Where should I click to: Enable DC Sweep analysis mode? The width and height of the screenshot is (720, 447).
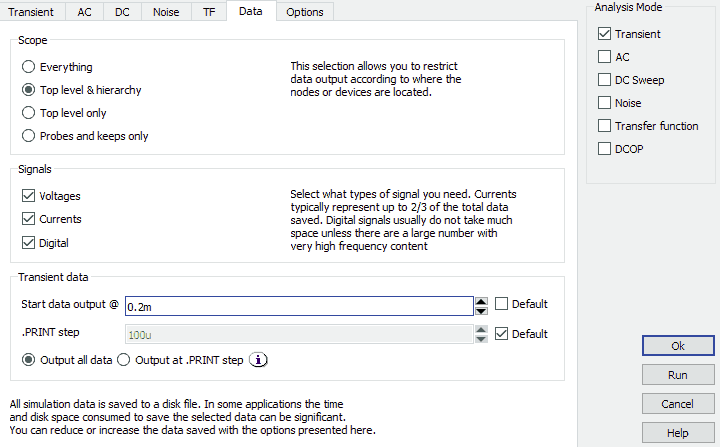point(604,80)
